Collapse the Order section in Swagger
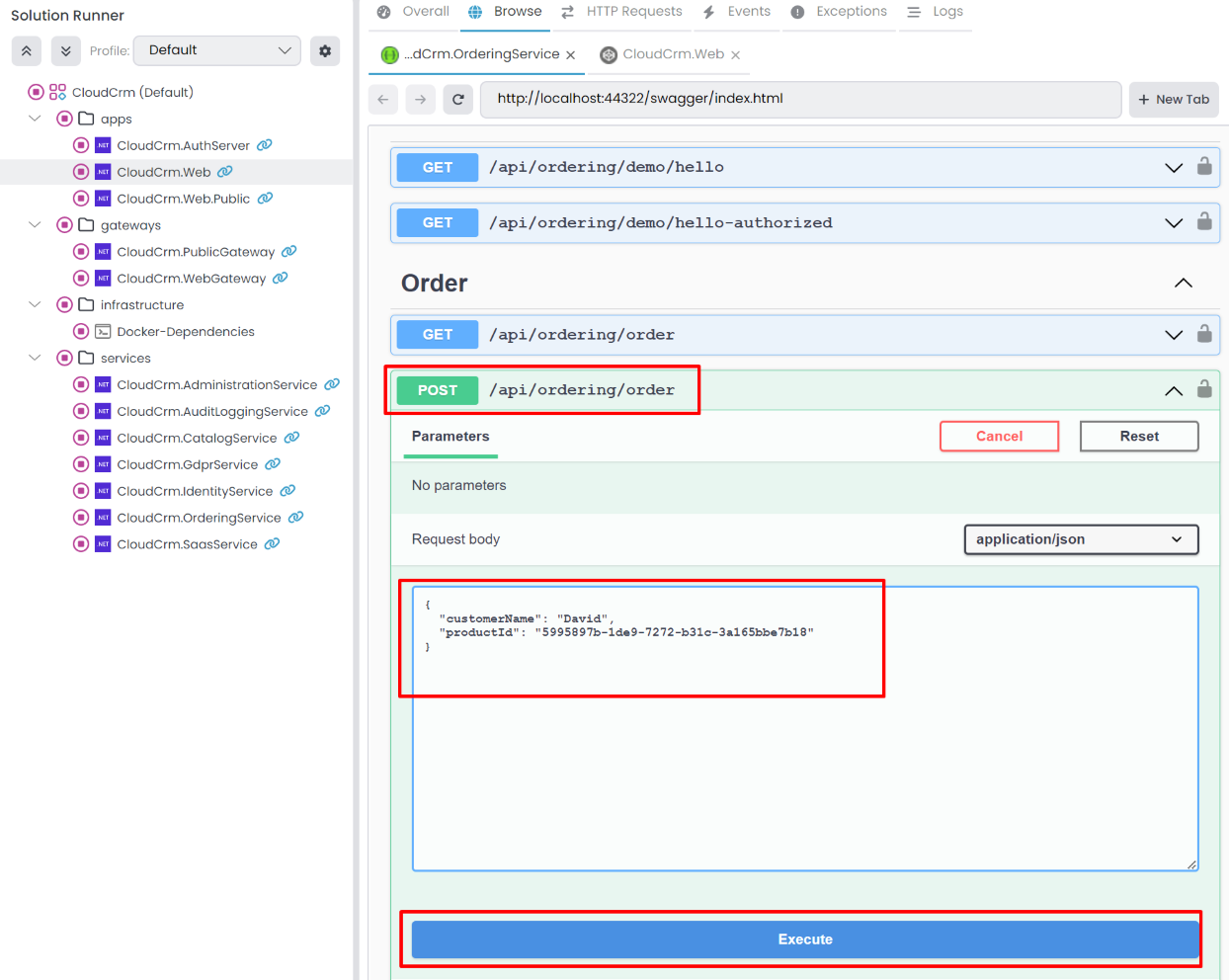The image size is (1229, 980). point(1183,283)
